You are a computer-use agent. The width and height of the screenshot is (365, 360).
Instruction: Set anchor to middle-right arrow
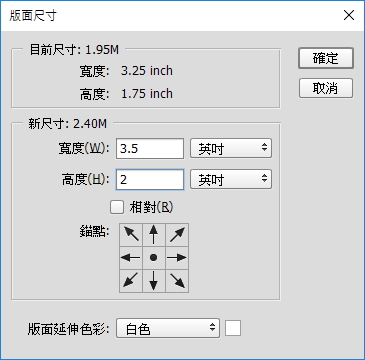pyautogui.click(x=177, y=258)
